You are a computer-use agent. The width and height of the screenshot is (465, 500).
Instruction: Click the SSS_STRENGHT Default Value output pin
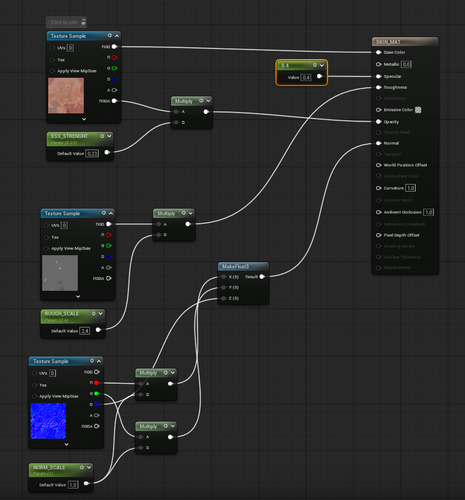(x=107, y=152)
